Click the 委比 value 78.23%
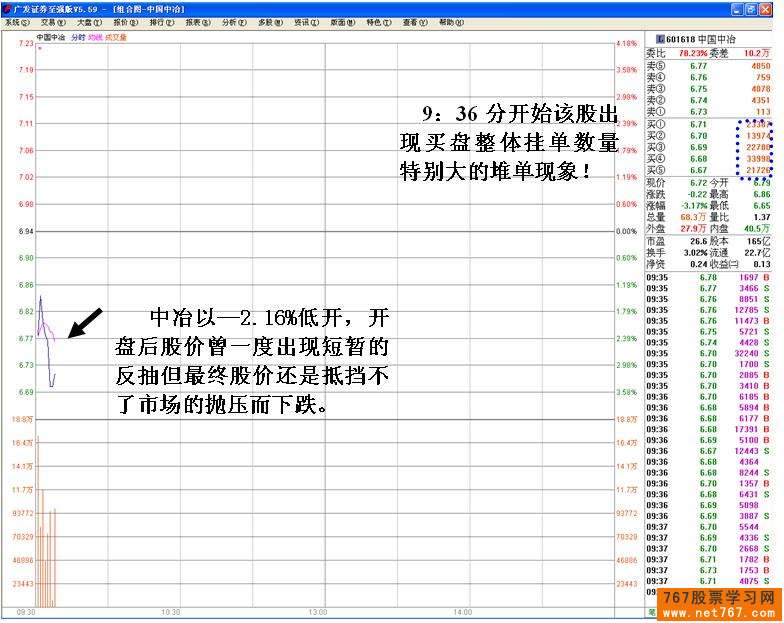This screenshot has height=623, width=784. point(693,53)
